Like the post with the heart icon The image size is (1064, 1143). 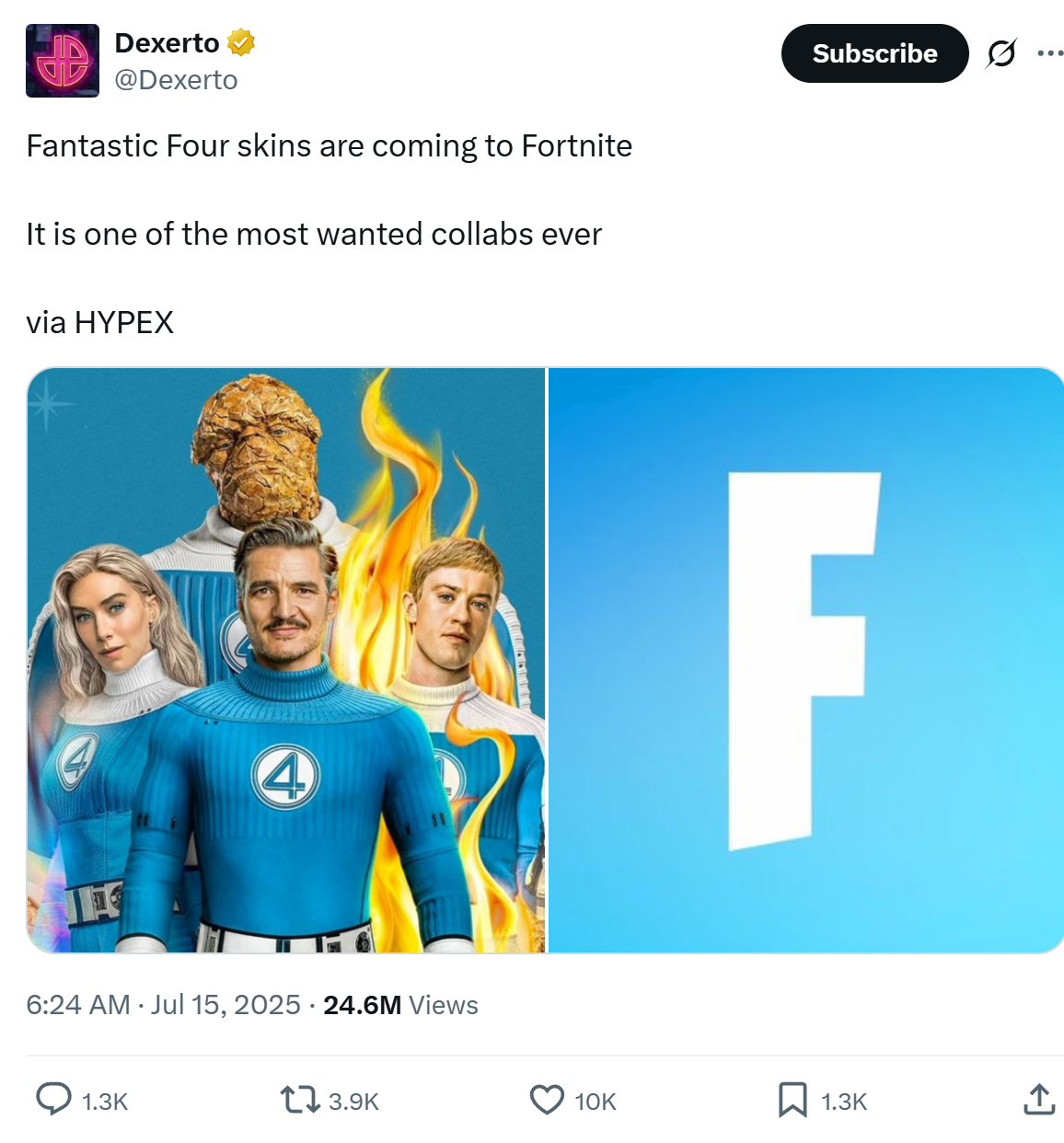tap(547, 1099)
